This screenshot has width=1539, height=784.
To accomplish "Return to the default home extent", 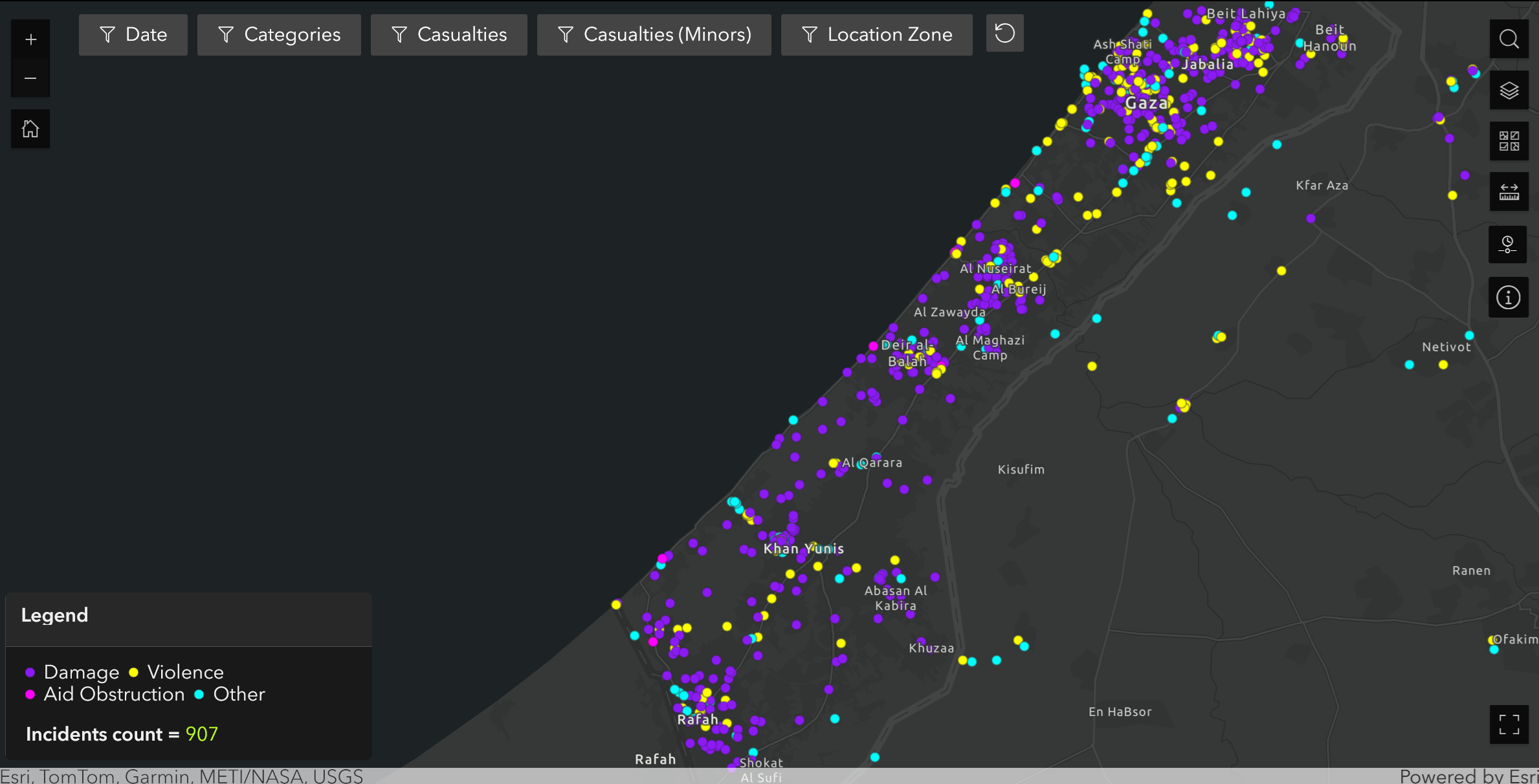I will (x=30, y=128).
